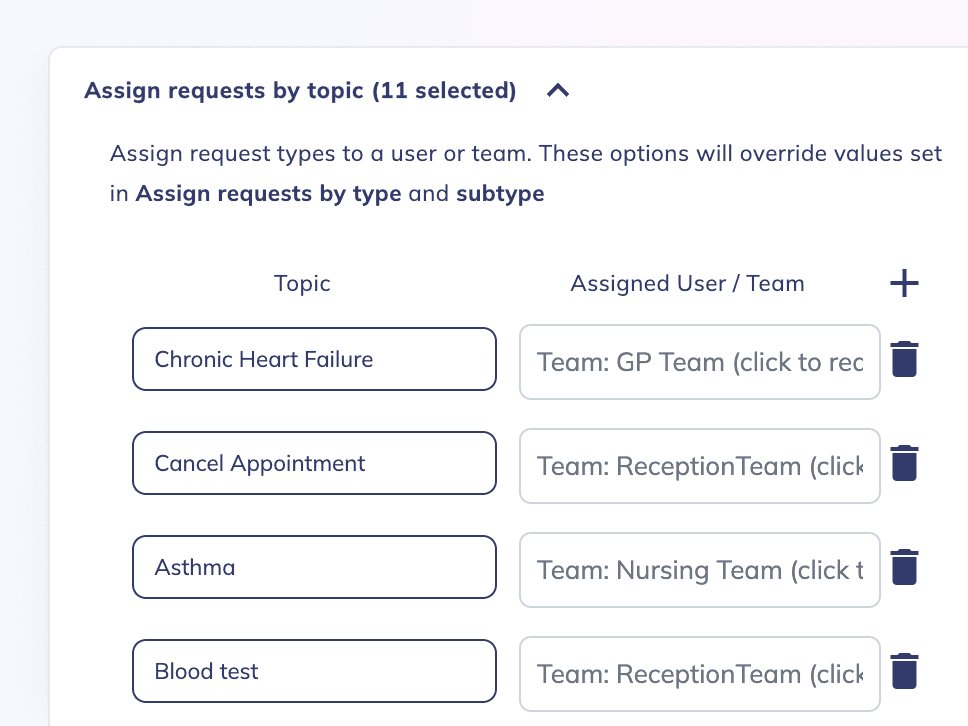Click inside the Asthma topic field
The image size is (968, 726).
tap(314, 567)
